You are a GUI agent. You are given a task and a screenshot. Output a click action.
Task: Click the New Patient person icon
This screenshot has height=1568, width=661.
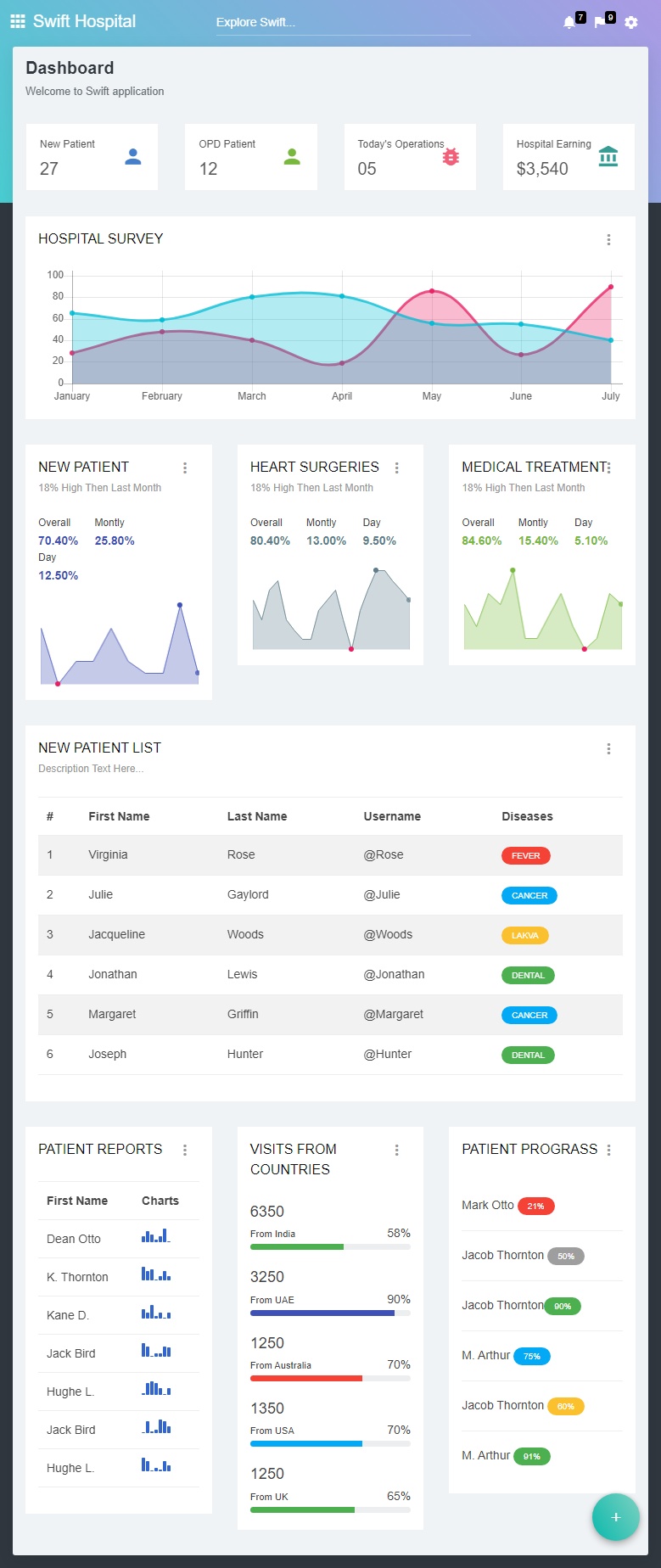[x=133, y=157]
